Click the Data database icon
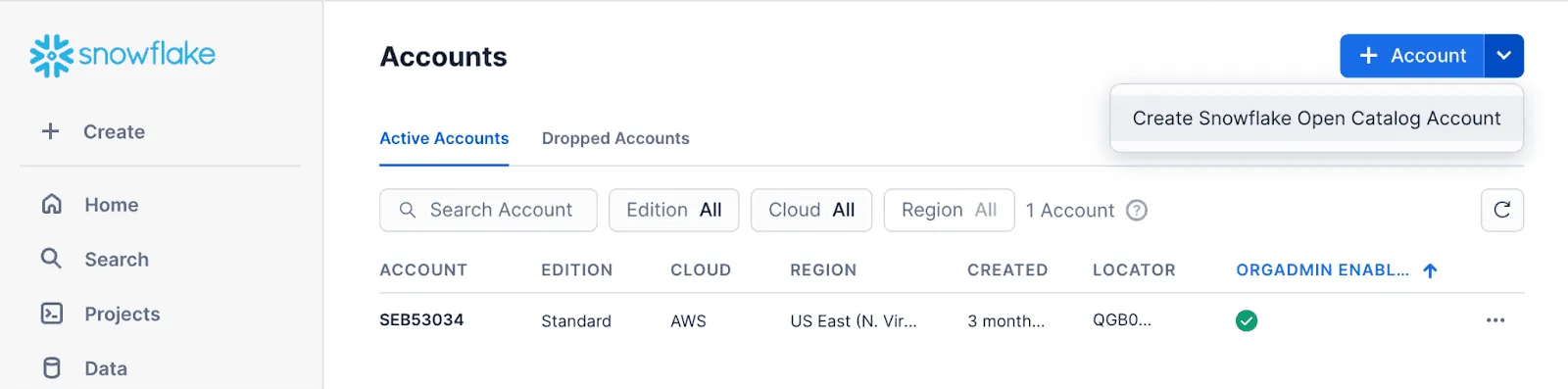Screen dimensions: 1568x389 pyautogui.click(x=52, y=368)
